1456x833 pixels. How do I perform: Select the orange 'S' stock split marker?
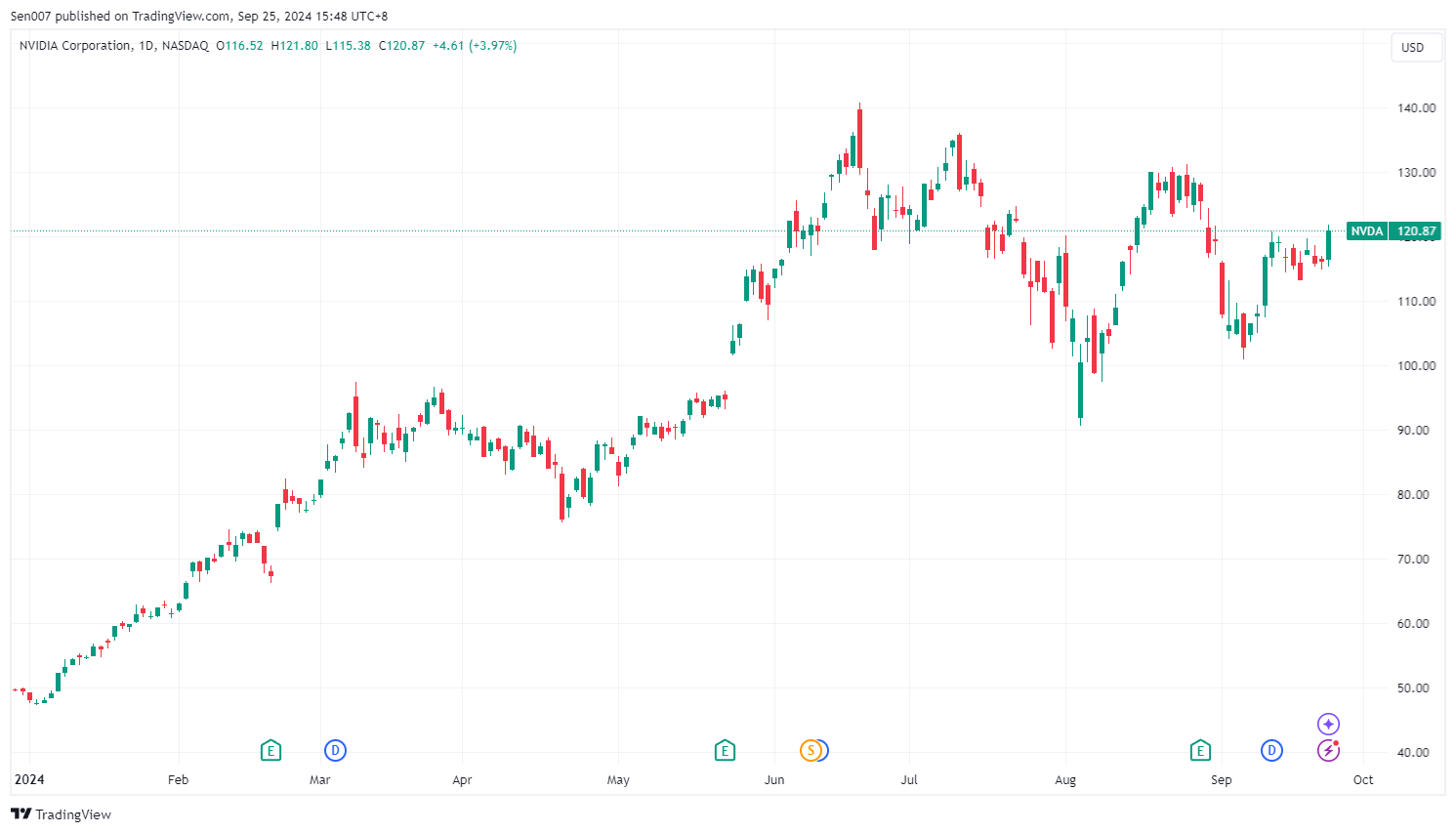[x=810, y=750]
